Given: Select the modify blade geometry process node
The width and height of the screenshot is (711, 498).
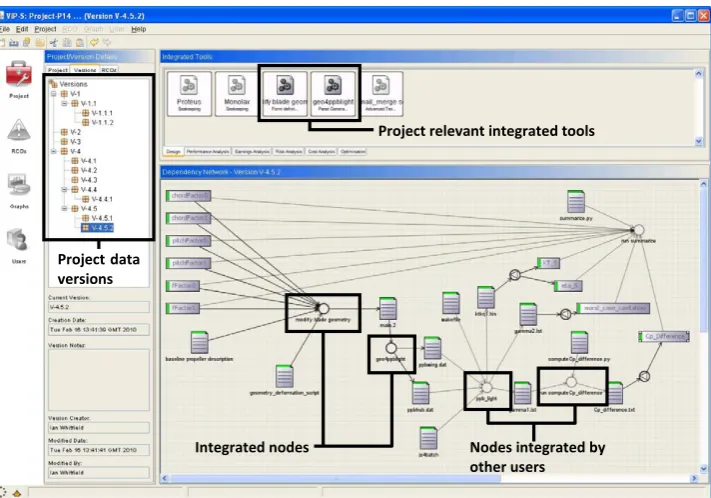Looking at the screenshot, I should pos(323,309).
